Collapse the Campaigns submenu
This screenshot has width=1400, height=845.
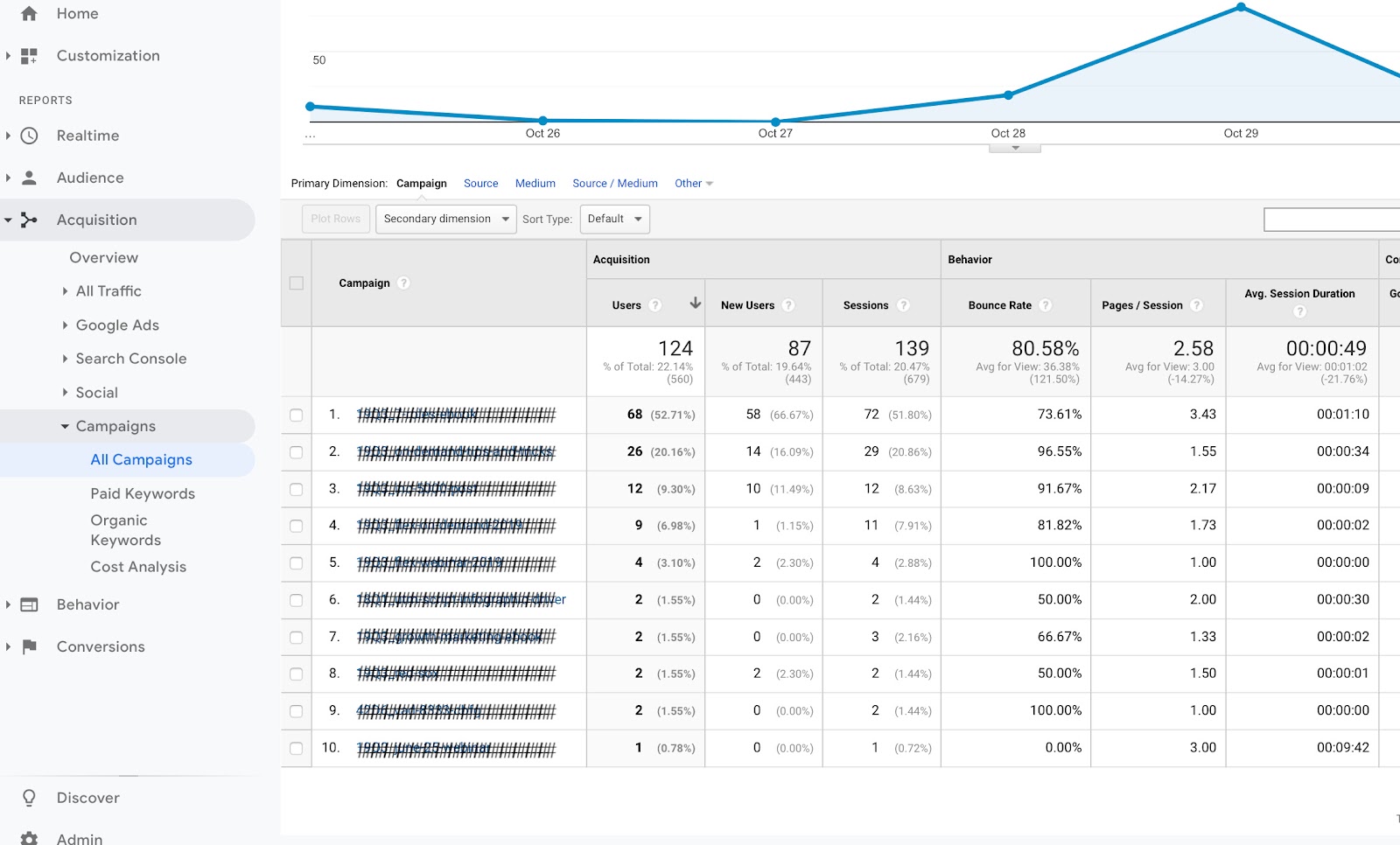click(x=65, y=427)
